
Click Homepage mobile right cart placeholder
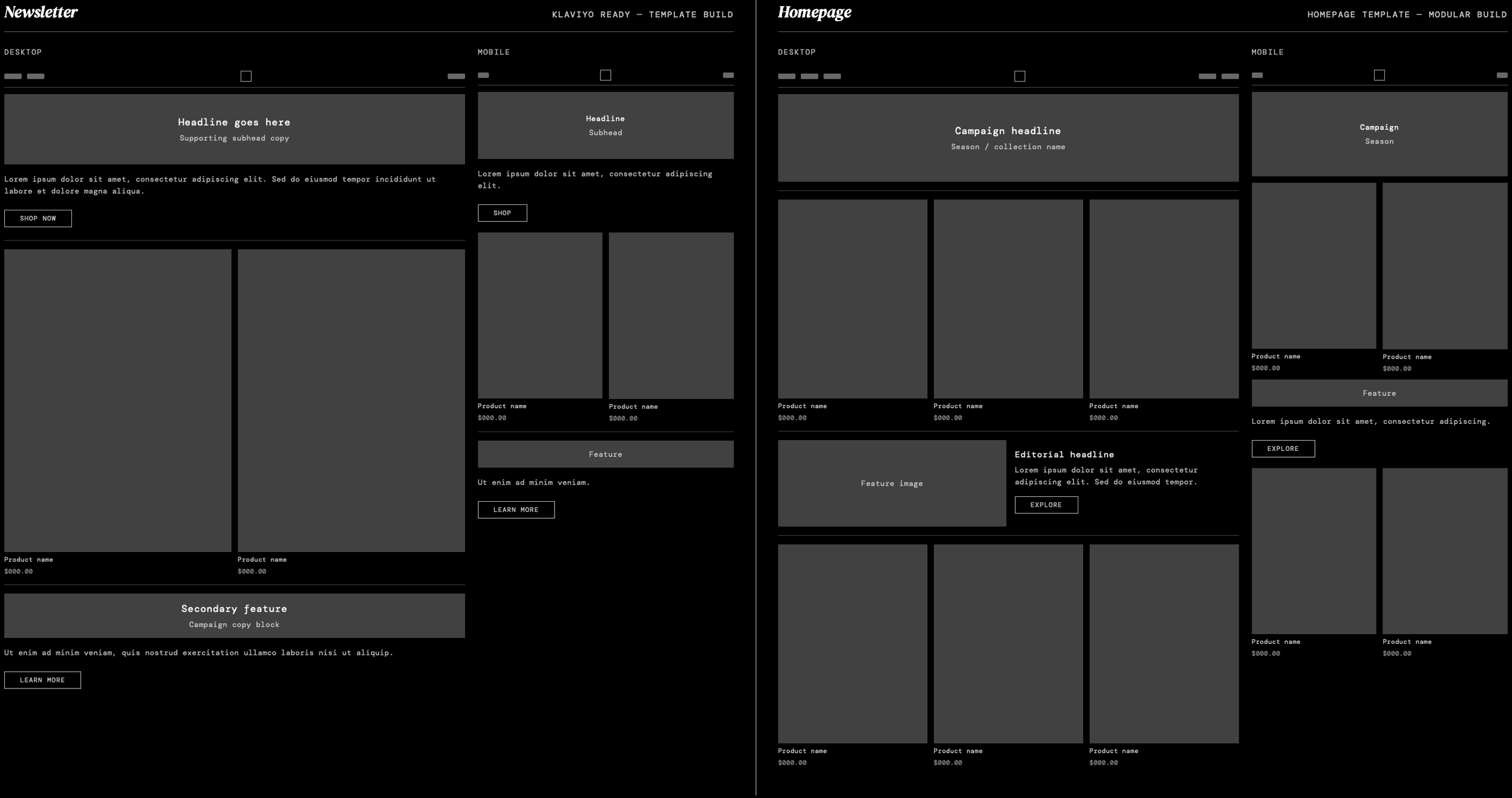click(1502, 75)
